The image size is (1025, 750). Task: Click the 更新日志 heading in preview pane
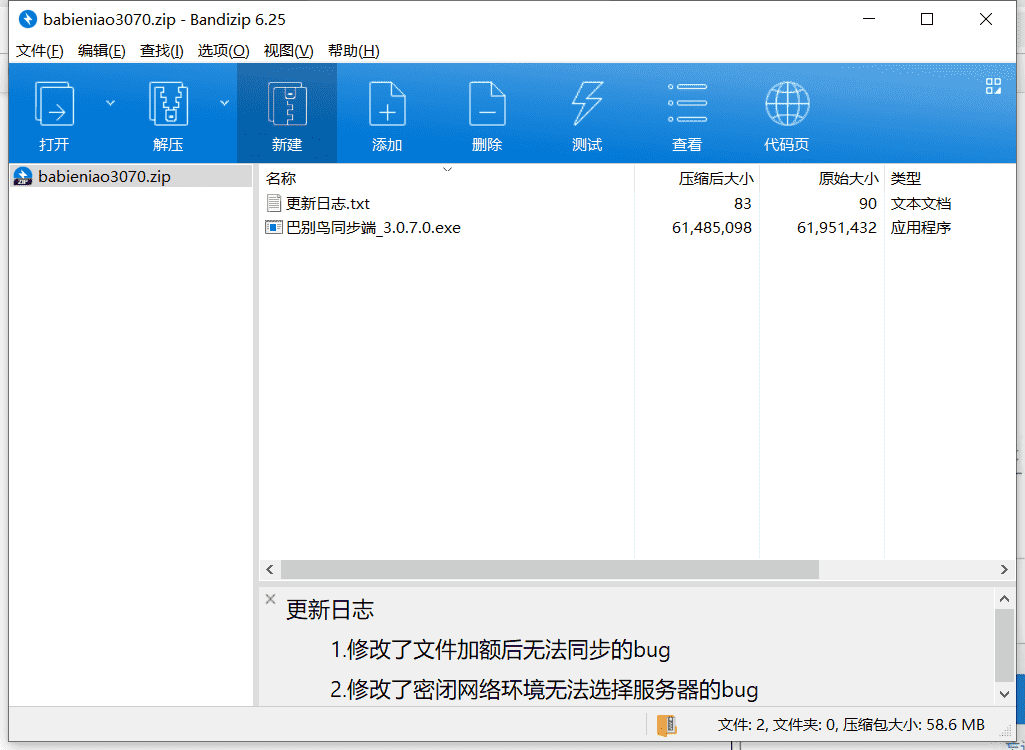pyautogui.click(x=330, y=609)
